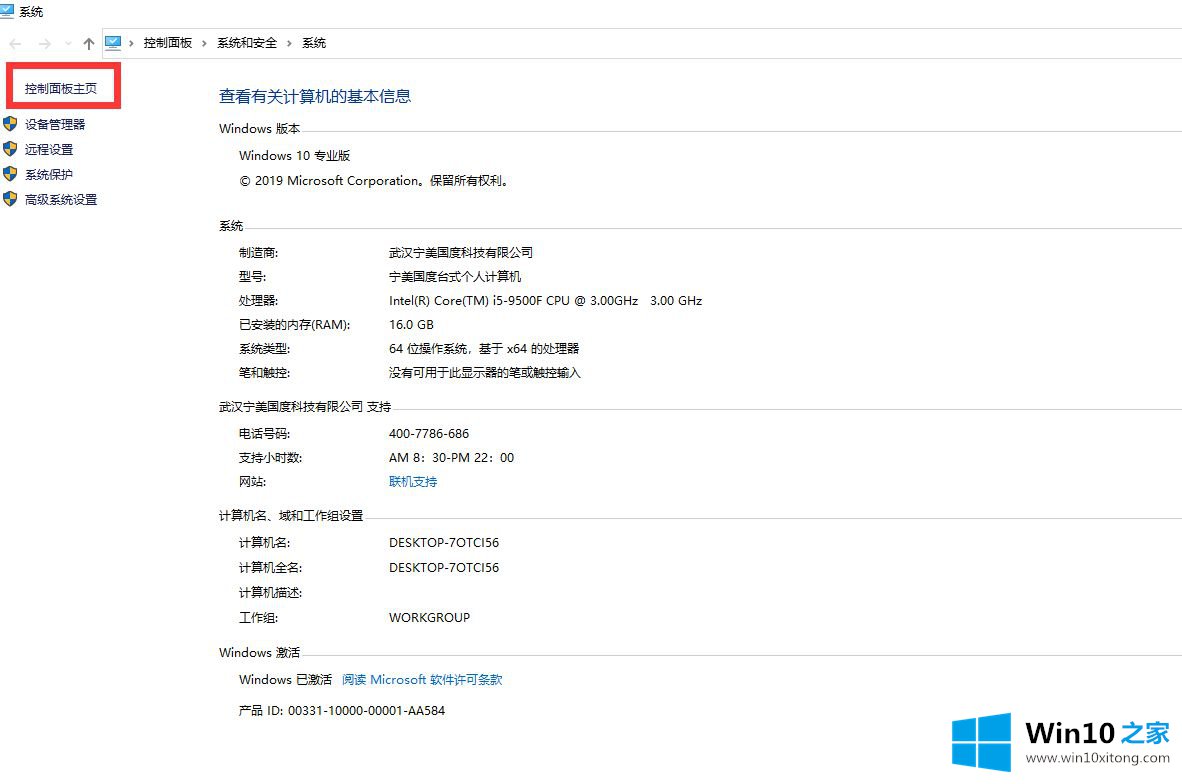Click model value 宁美国度台式个人计算机
1182x784 pixels.
(x=455, y=277)
